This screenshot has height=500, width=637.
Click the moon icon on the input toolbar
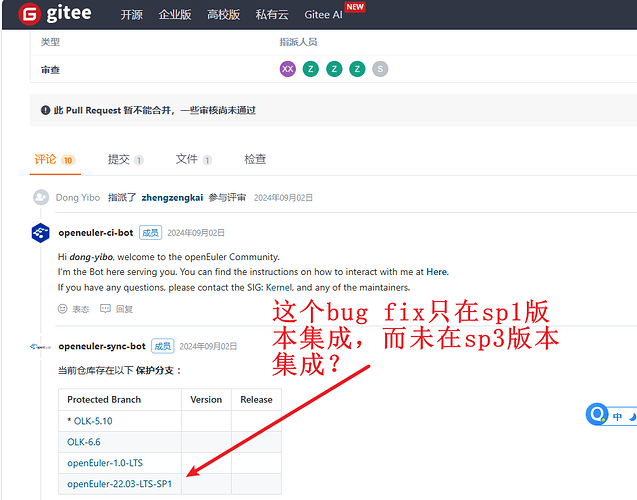point(632,417)
